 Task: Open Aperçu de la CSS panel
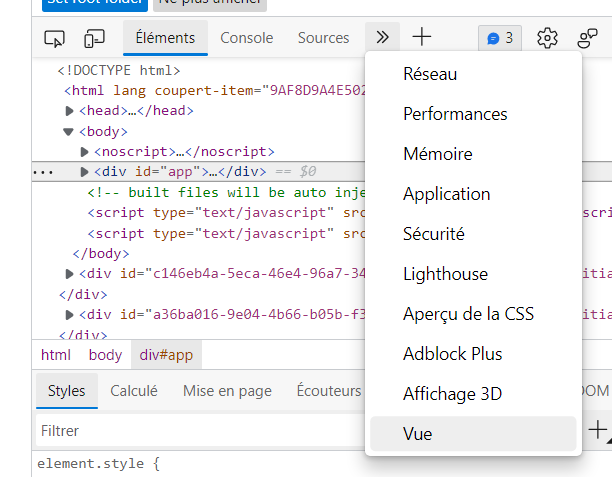point(473,314)
